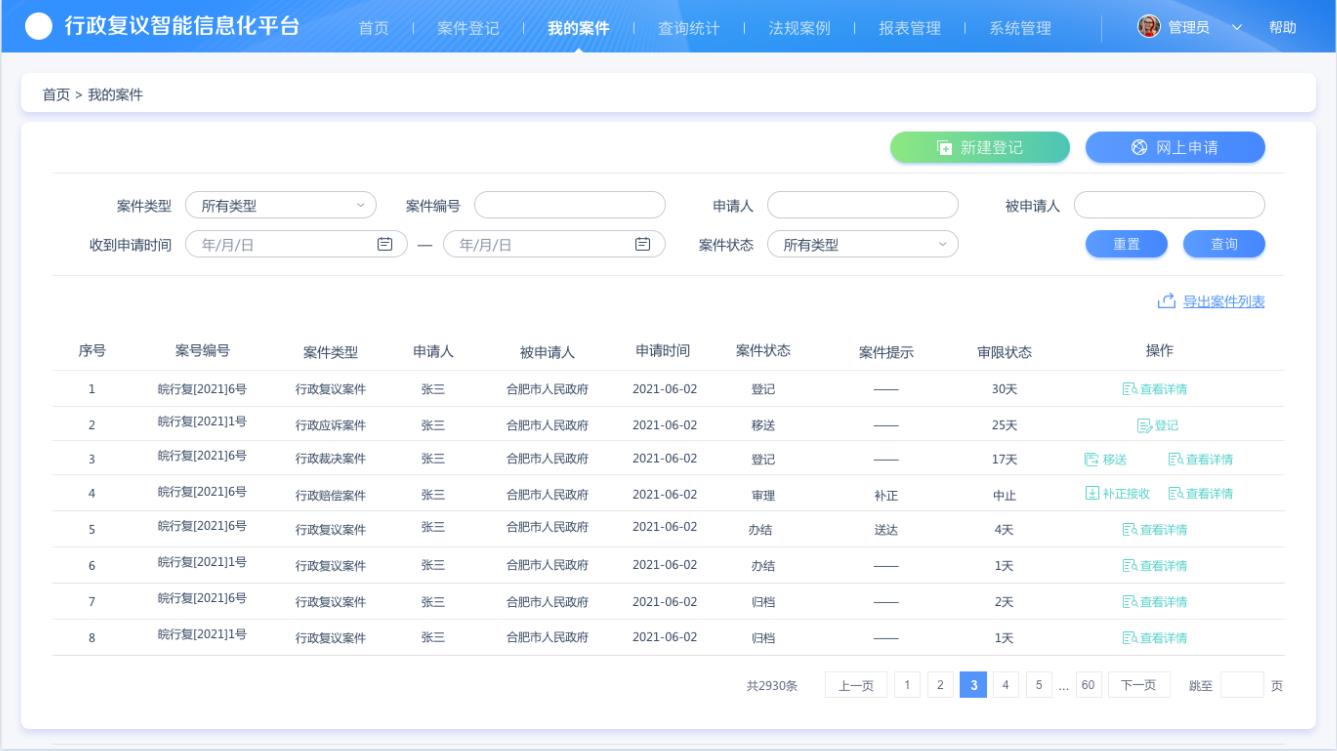Screen dimensions: 1337x751
Task: Reset filters with 重置 button
Action: click(1126, 244)
